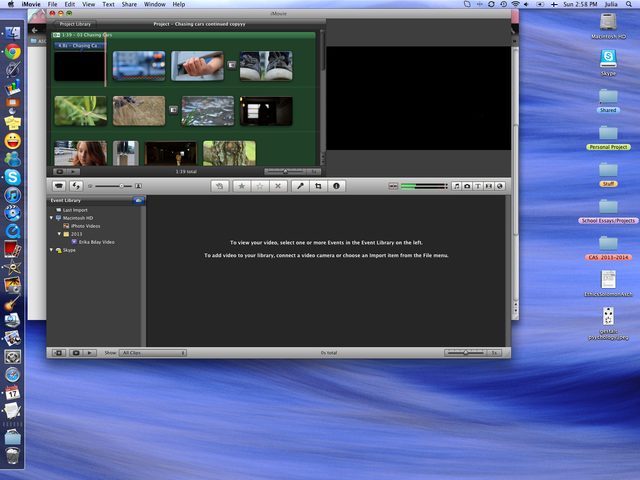This screenshot has height=480, width=640.
Task: Toggle show or hide Event Library list
Action: 58,353
